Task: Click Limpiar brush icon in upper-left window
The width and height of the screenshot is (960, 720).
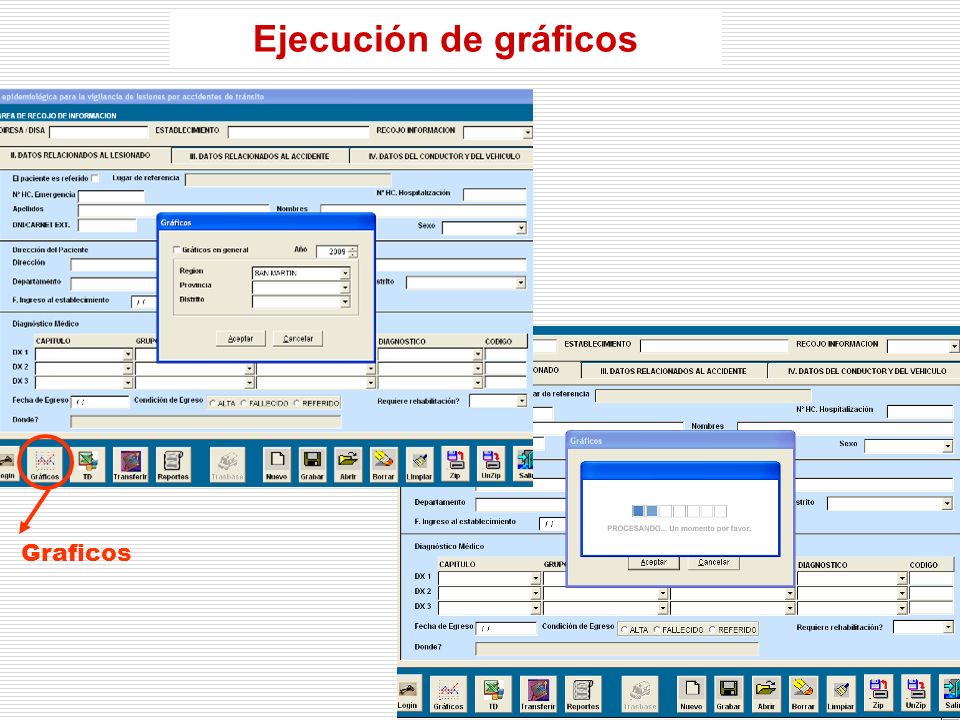Action: click(419, 464)
